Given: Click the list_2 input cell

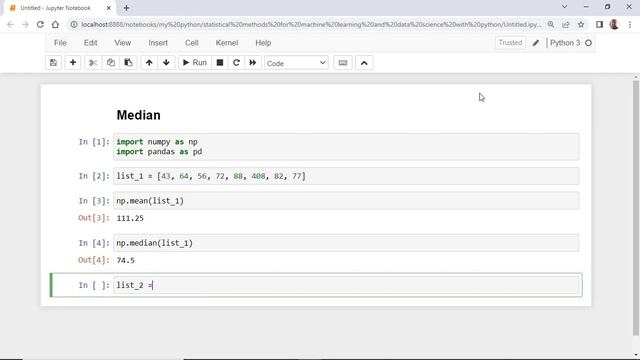Looking at the screenshot, I should [346, 285].
